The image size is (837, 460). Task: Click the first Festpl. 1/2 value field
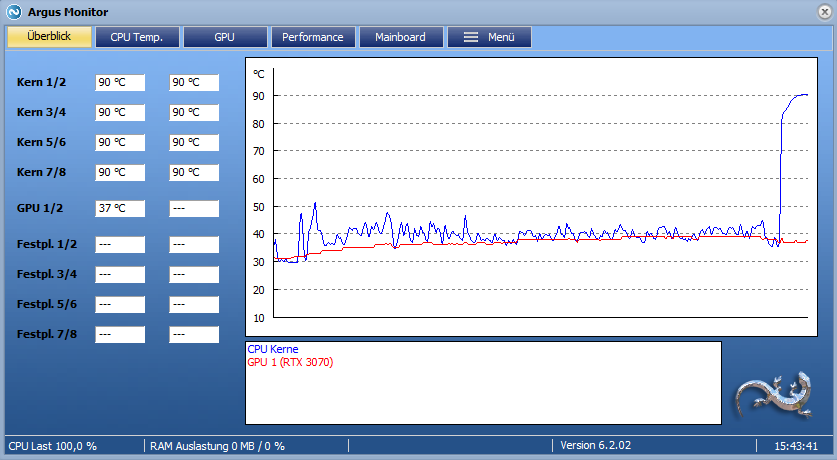[x=120, y=244]
